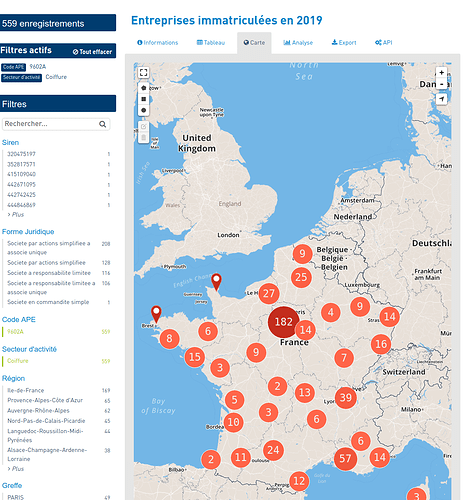The width and height of the screenshot is (463, 500).
Task: Select the draw circle tool
Action: pos(143,110)
